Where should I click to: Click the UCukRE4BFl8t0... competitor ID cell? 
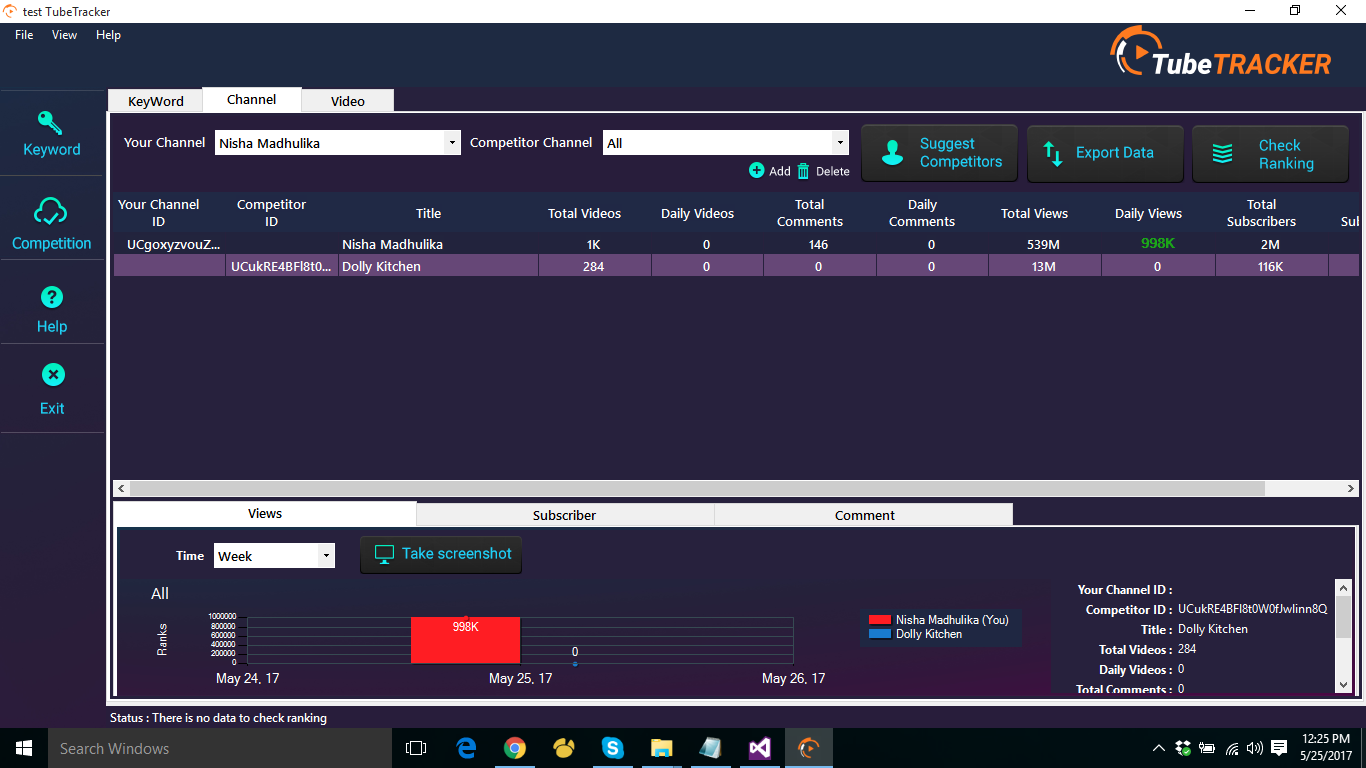click(x=282, y=266)
